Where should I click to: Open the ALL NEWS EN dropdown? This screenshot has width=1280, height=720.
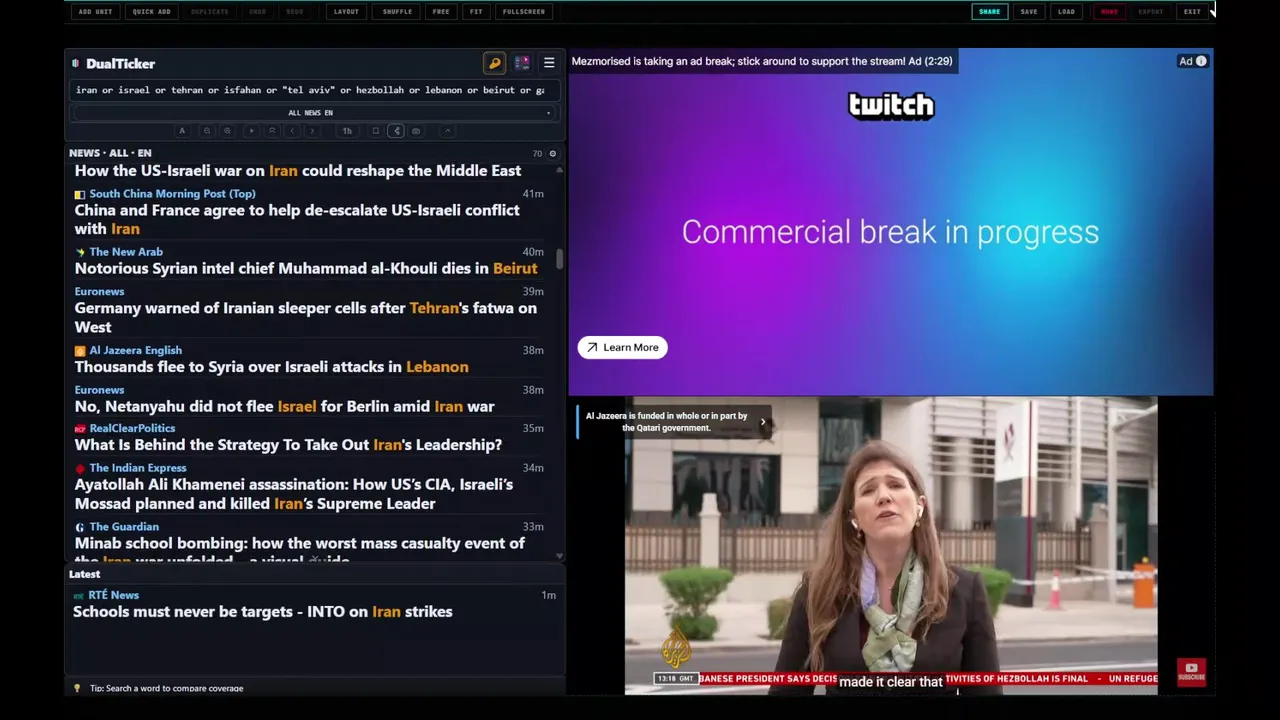(312, 113)
